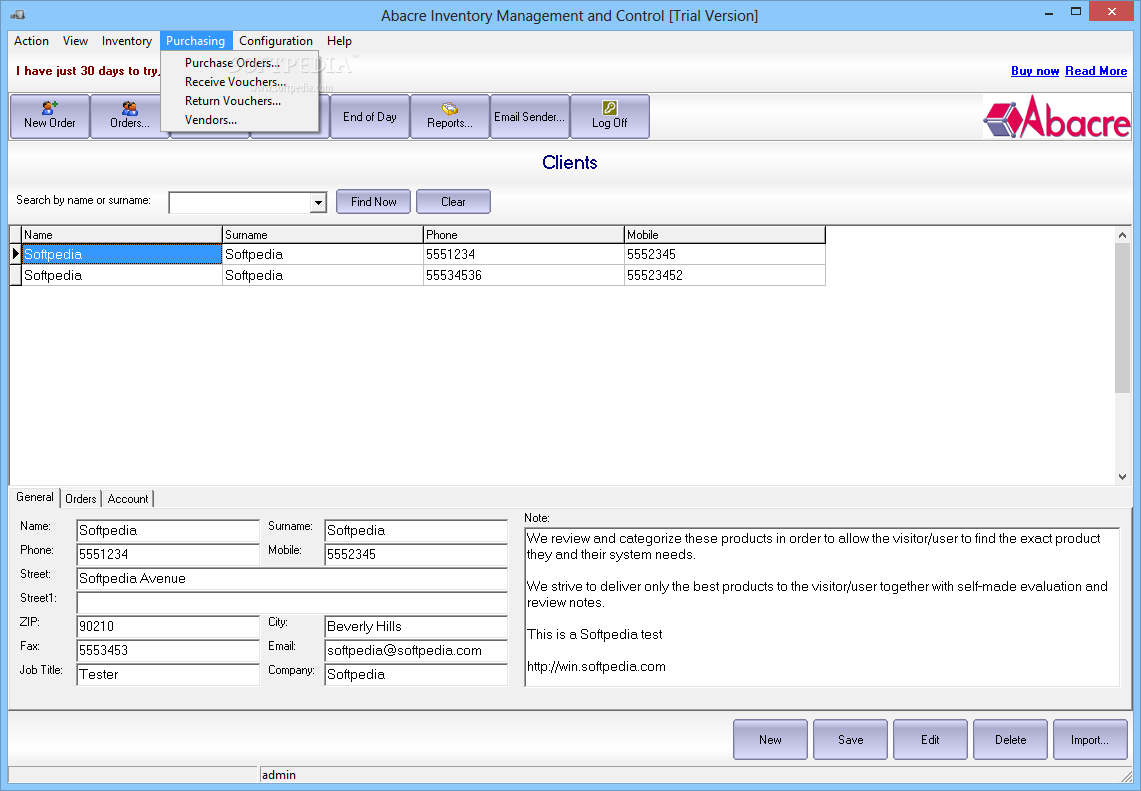The width and height of the screenshot is (1141, 791).
Task: Click the row selector of second client row
Action: point(15,275)
